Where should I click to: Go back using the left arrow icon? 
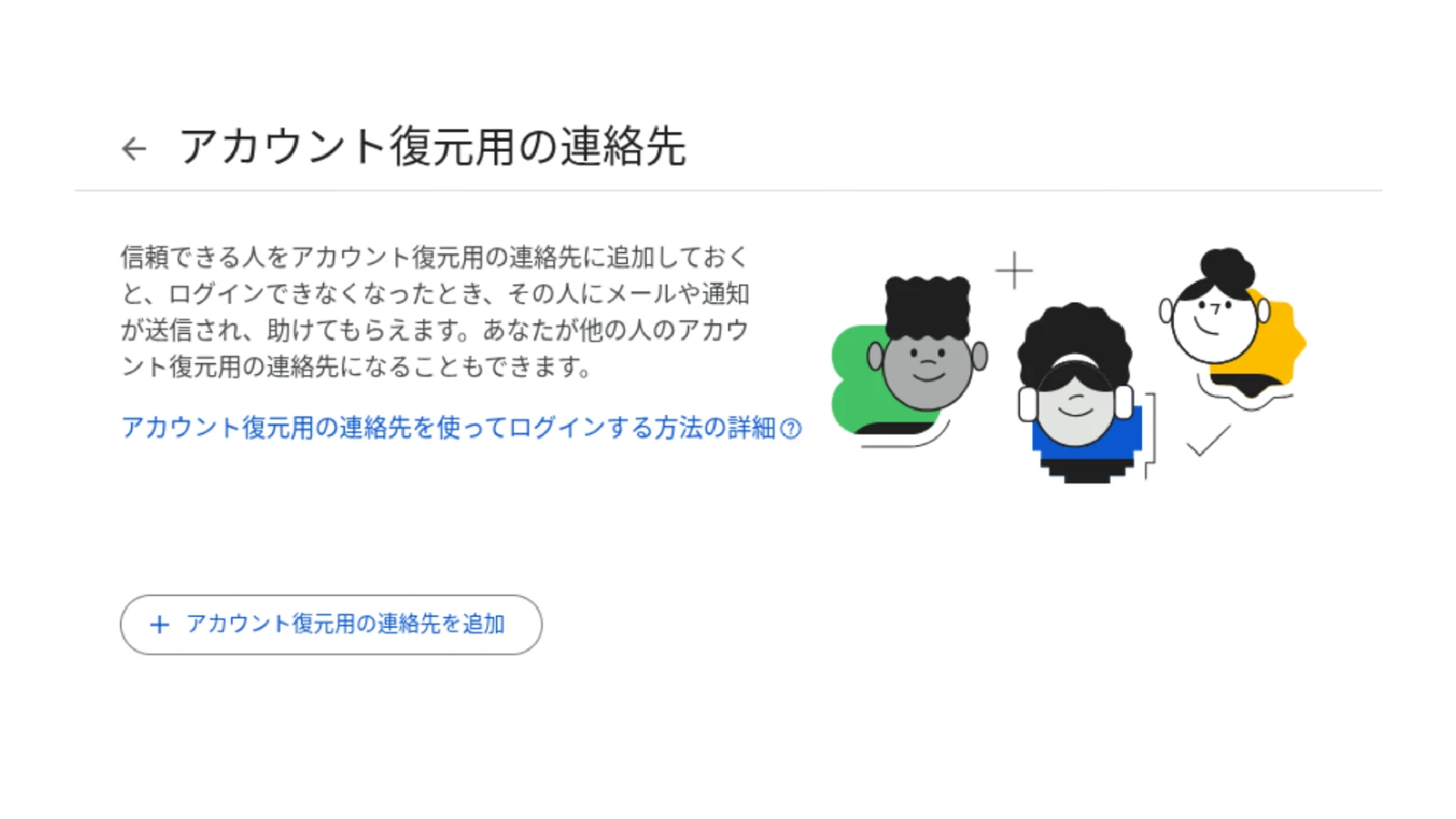pos(135,148)
